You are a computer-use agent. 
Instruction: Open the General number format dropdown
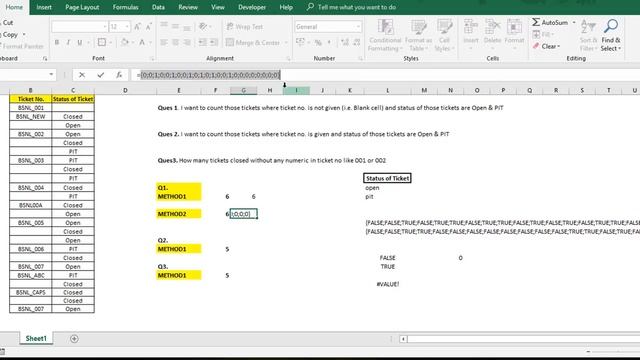(358, 27)
